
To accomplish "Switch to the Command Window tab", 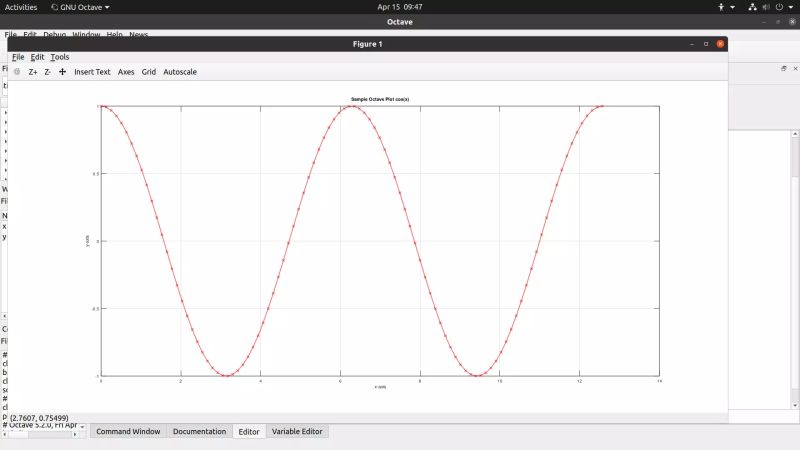I will tap(128, 432).
